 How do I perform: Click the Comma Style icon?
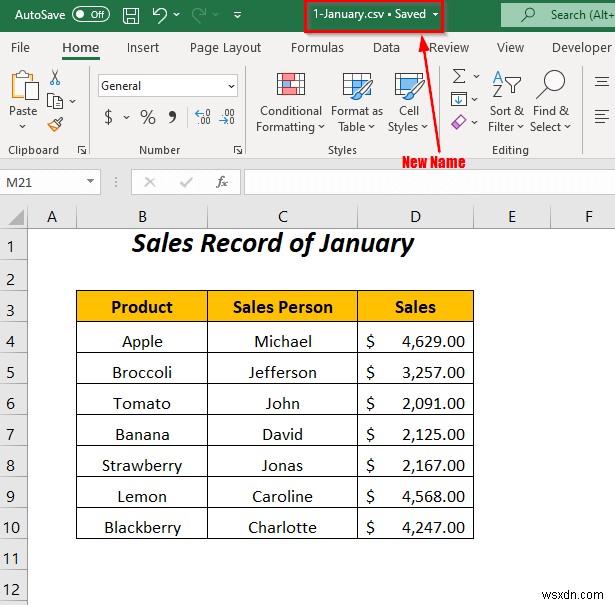171,118
